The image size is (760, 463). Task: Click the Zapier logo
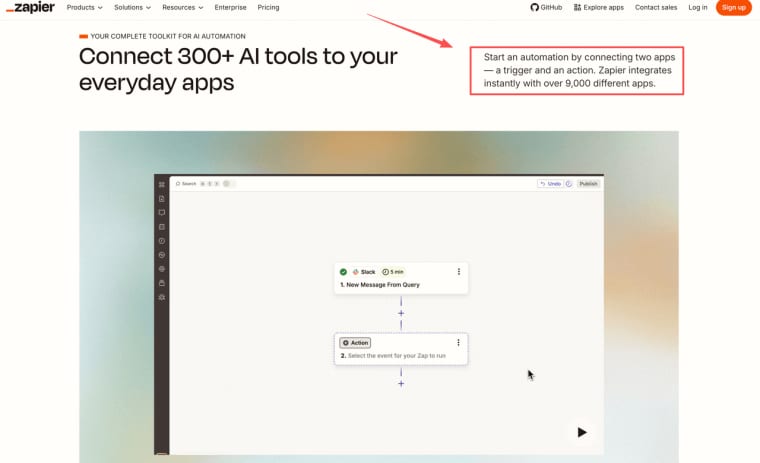point(30,7)
